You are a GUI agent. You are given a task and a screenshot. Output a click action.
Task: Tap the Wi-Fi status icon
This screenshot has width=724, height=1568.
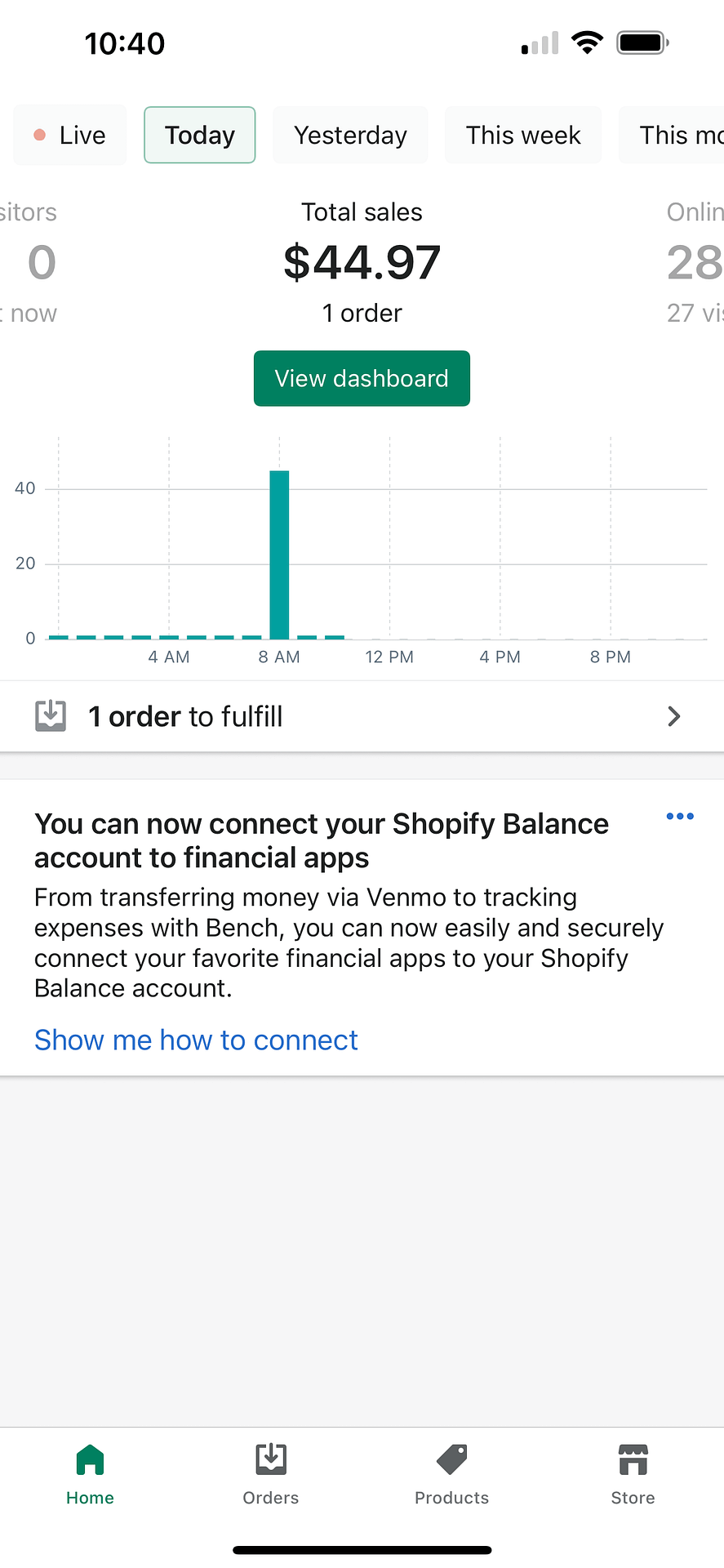[587, 42]
